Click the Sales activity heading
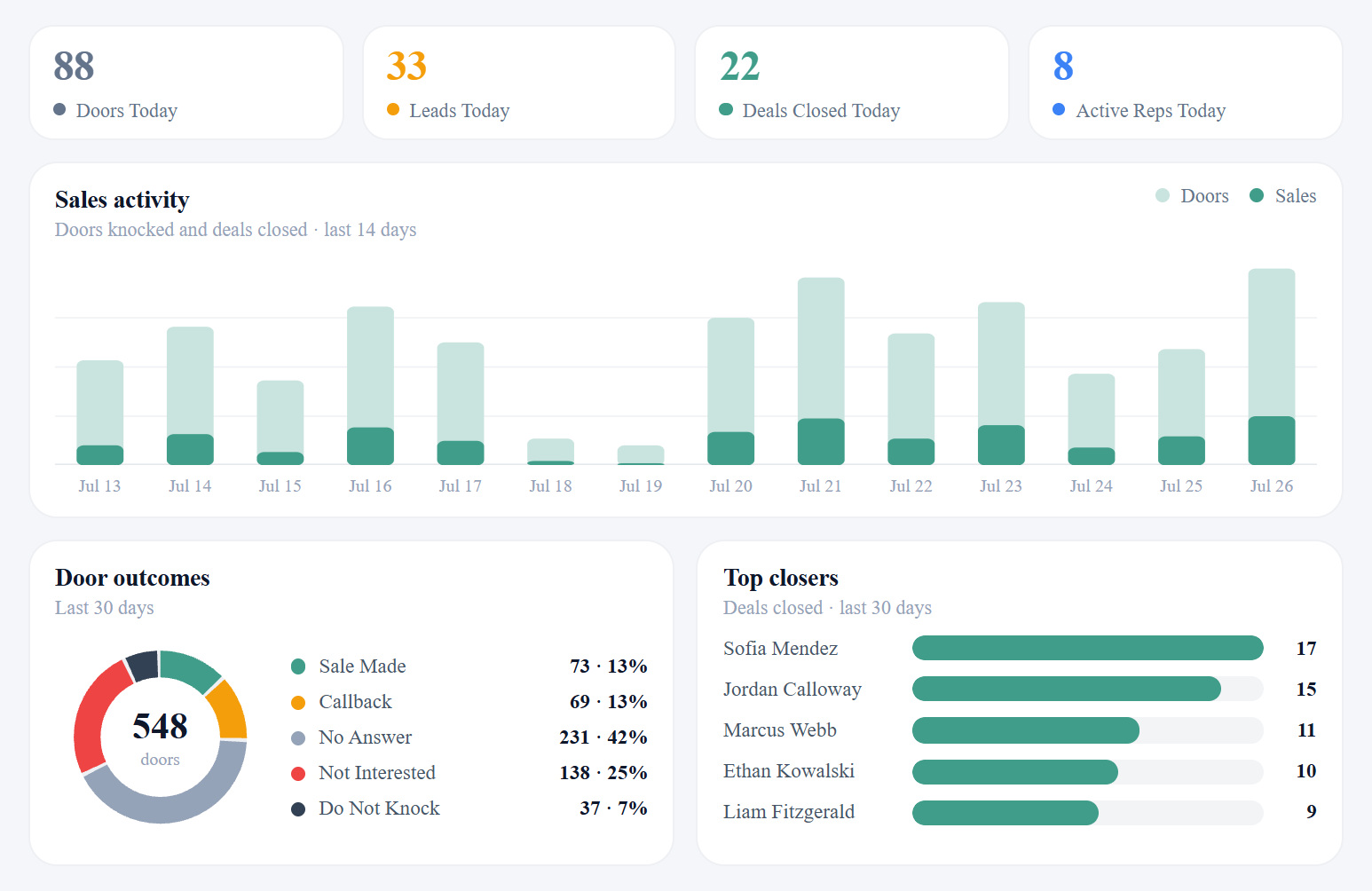 pos(122,200)
